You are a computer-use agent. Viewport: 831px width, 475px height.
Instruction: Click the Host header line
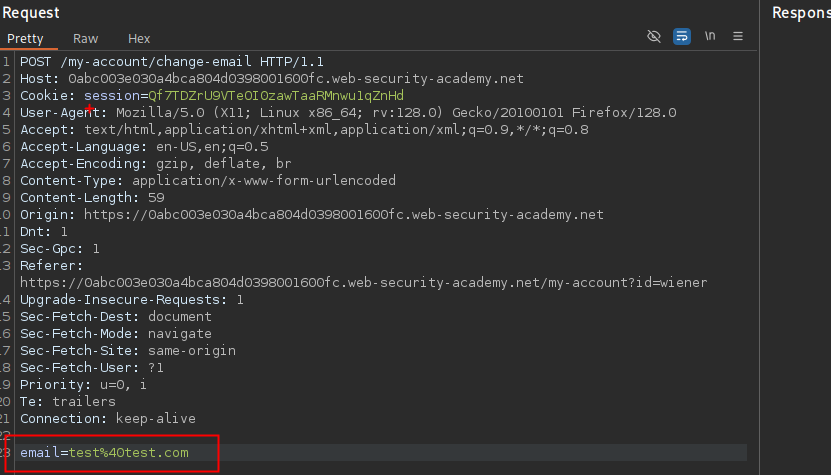point(271,79)
